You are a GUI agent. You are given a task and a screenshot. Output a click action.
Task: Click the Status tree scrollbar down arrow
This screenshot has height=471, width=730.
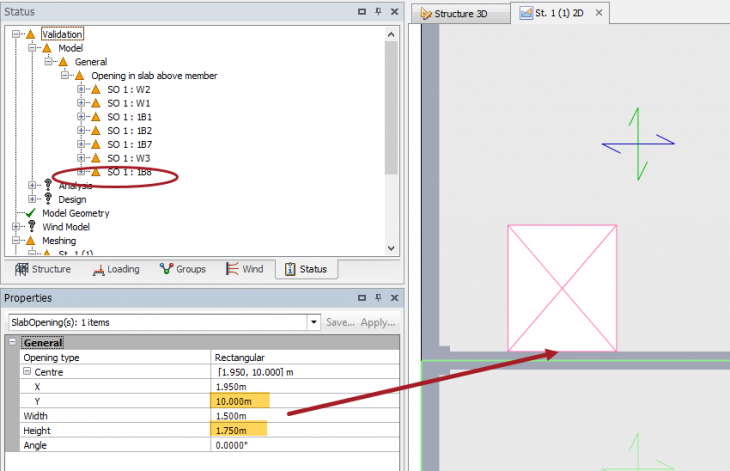coord(391,248)
